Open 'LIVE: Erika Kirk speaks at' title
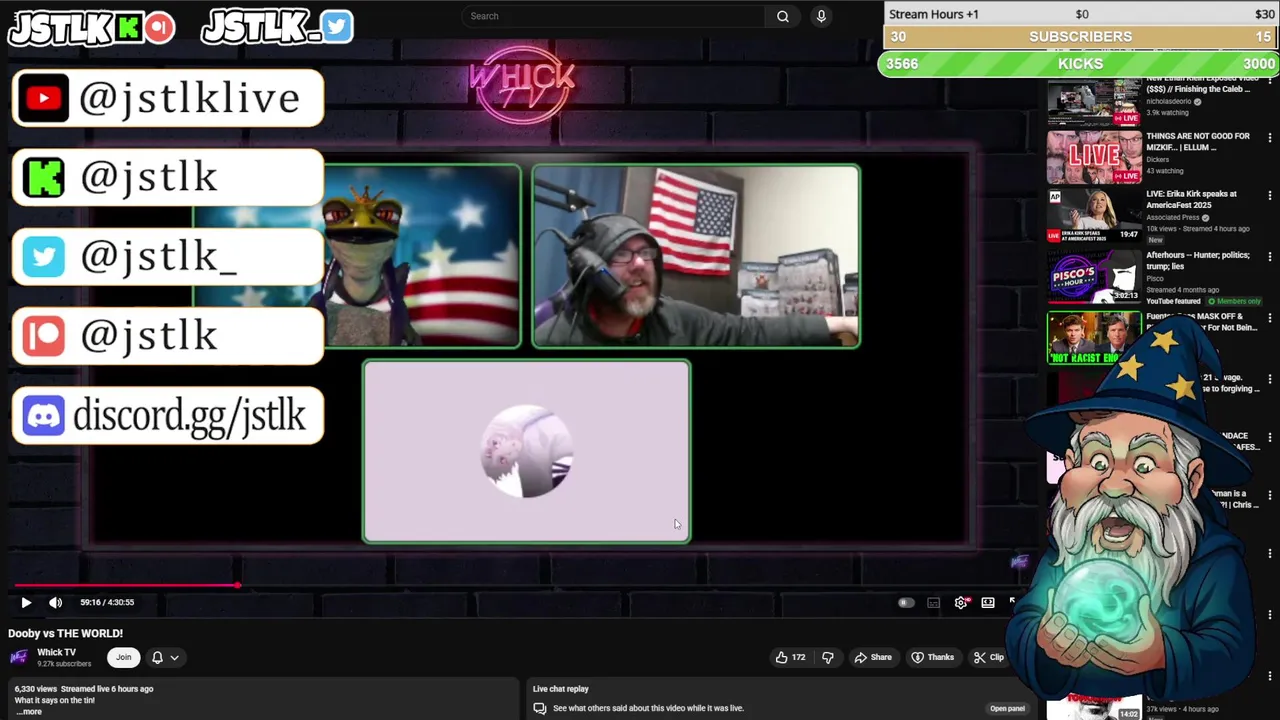 [x=1191, y=199]
